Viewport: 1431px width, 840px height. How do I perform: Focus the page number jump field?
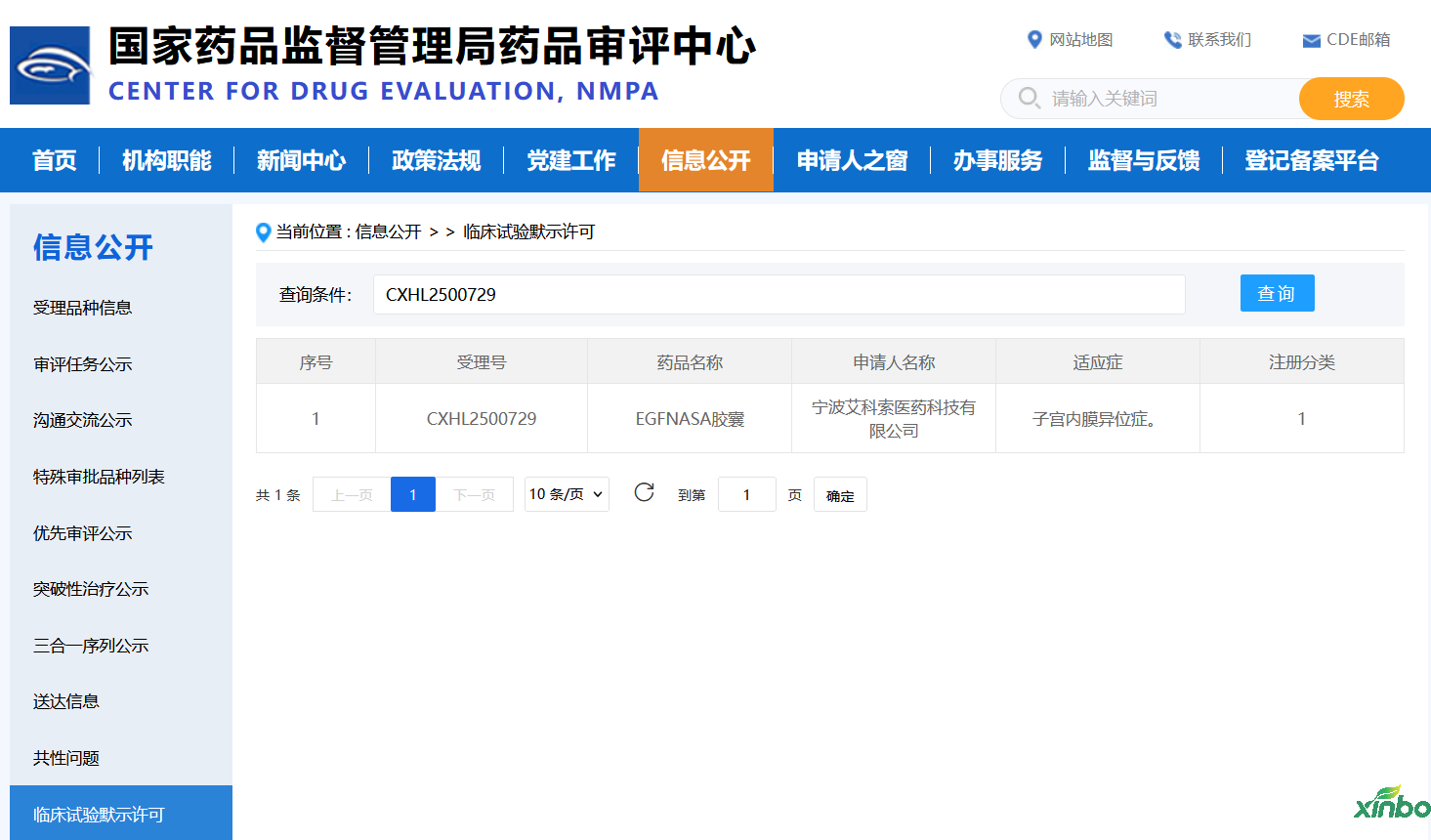pos(746,495)
